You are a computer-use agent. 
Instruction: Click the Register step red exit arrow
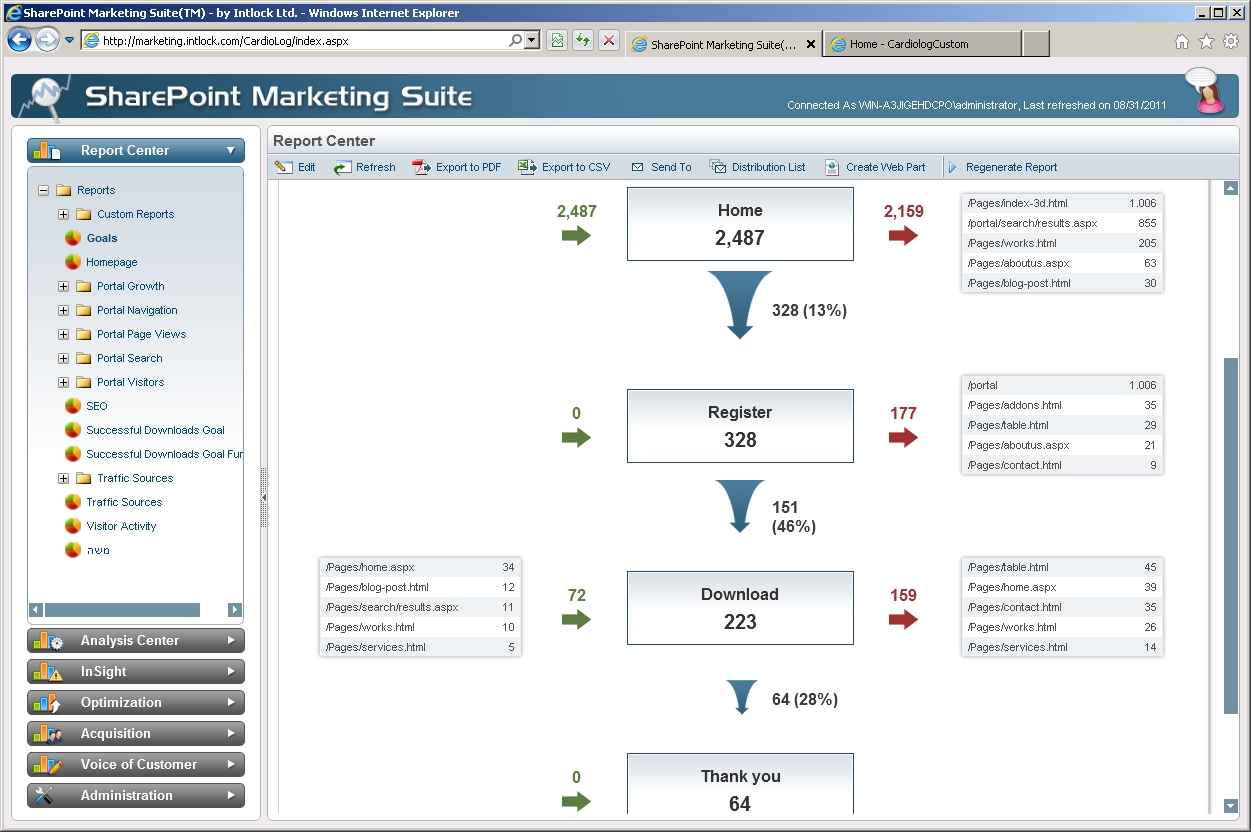click(903, 438)
